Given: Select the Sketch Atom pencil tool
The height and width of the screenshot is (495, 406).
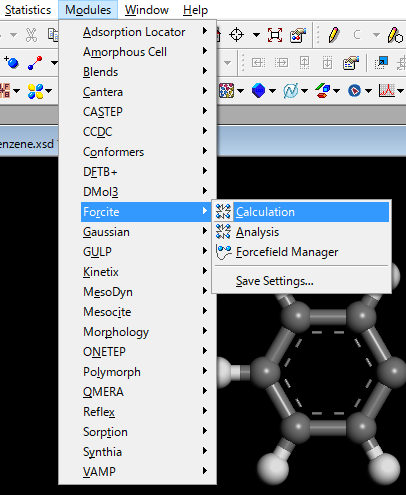Looking at the screenshot, I should [334, 35].
